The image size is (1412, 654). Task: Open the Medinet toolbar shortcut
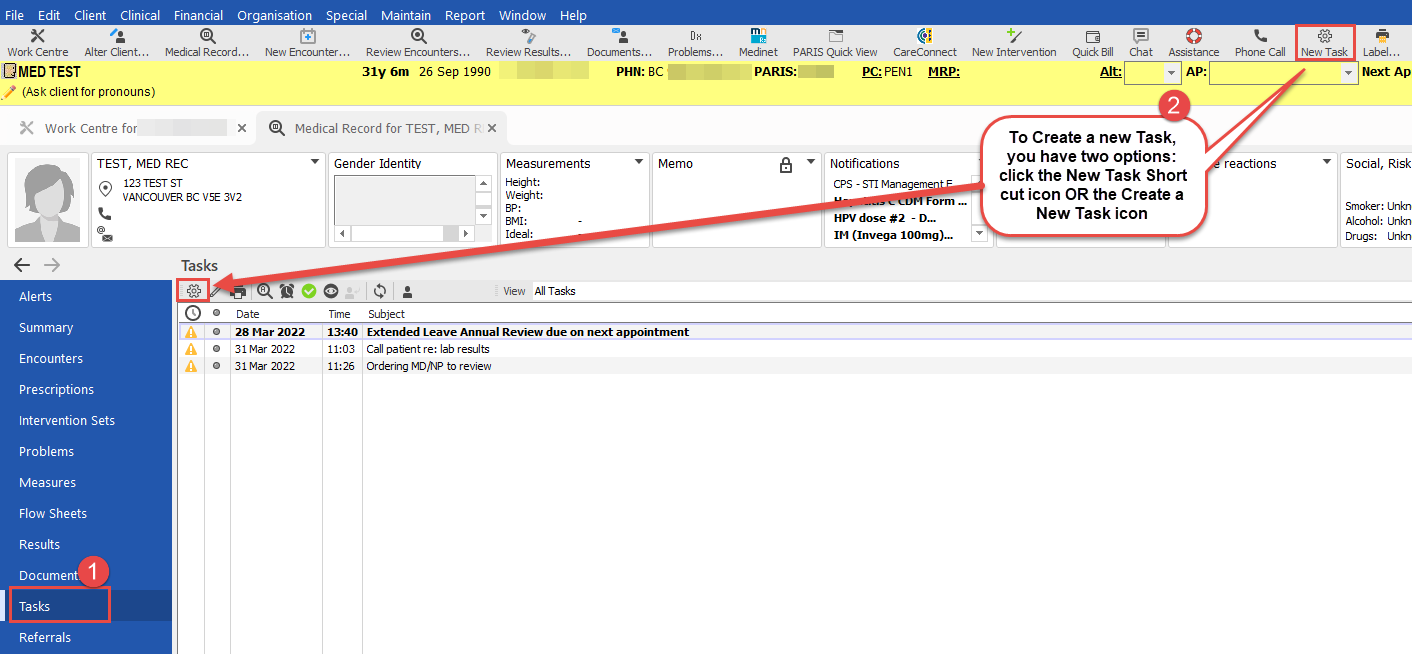(757, 42)
